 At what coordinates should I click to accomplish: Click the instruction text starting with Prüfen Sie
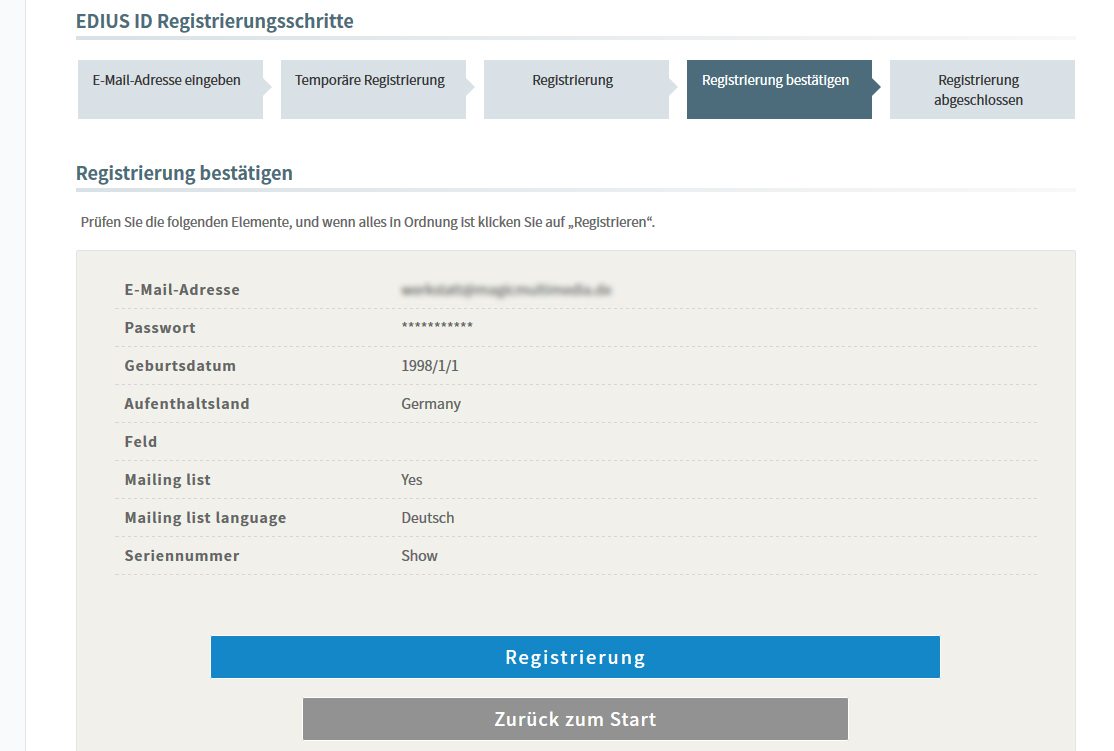point(367,222)
